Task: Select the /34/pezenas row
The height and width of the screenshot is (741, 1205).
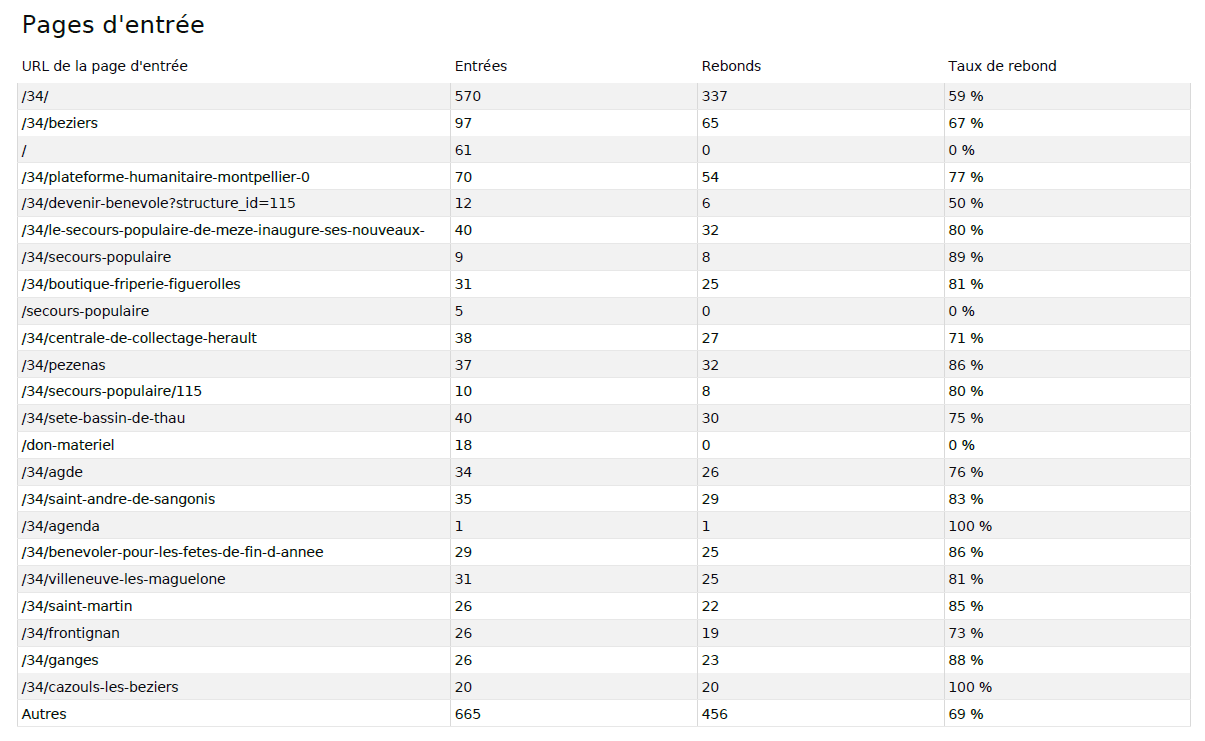Action: click(63, 365)
